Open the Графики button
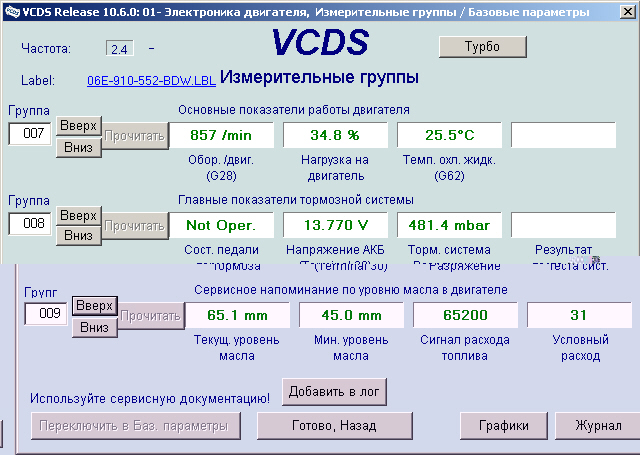The image size is (640, 455). [x=504, y=426]
